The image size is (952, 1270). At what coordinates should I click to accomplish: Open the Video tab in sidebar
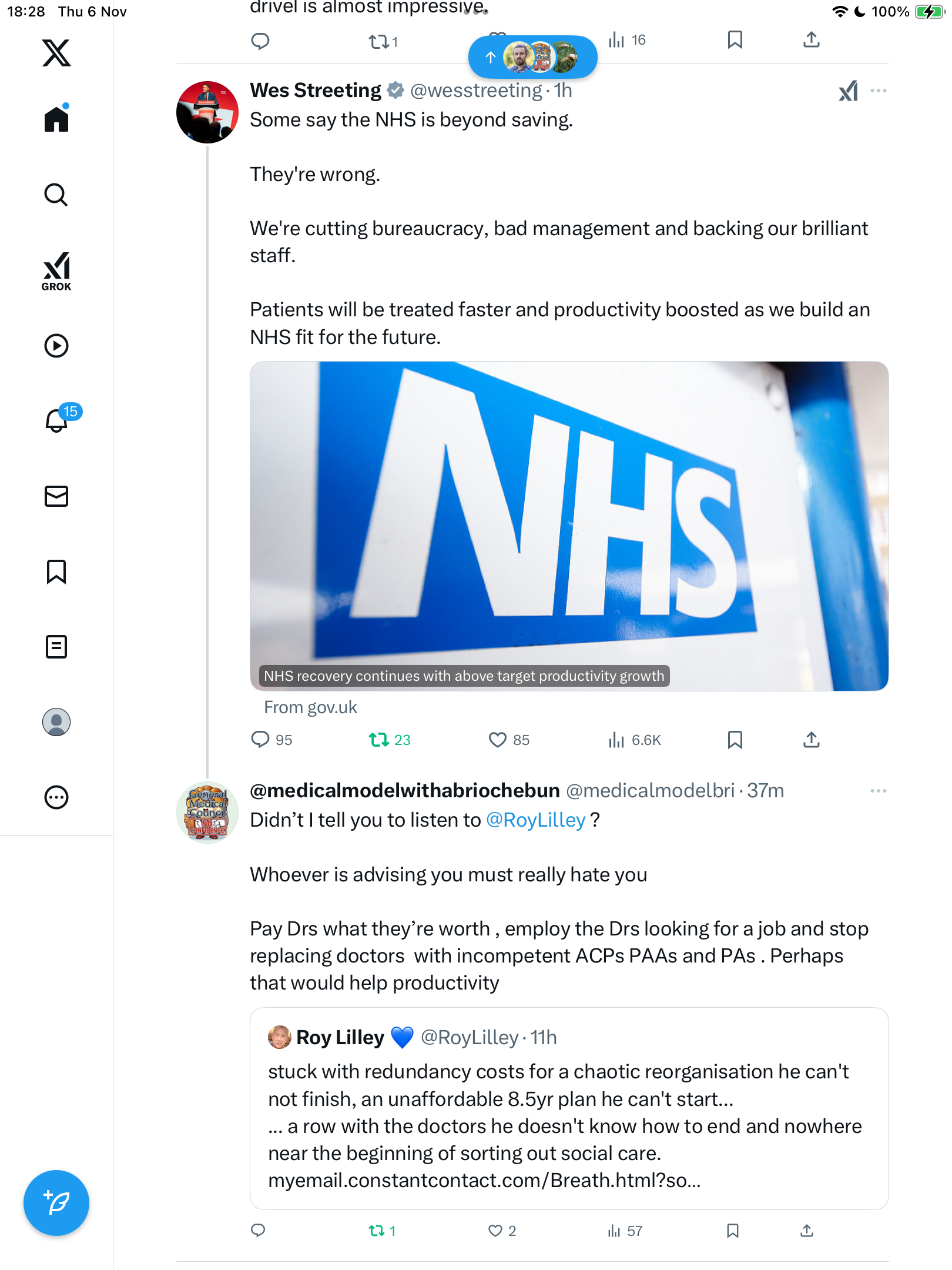coord(56,346)
